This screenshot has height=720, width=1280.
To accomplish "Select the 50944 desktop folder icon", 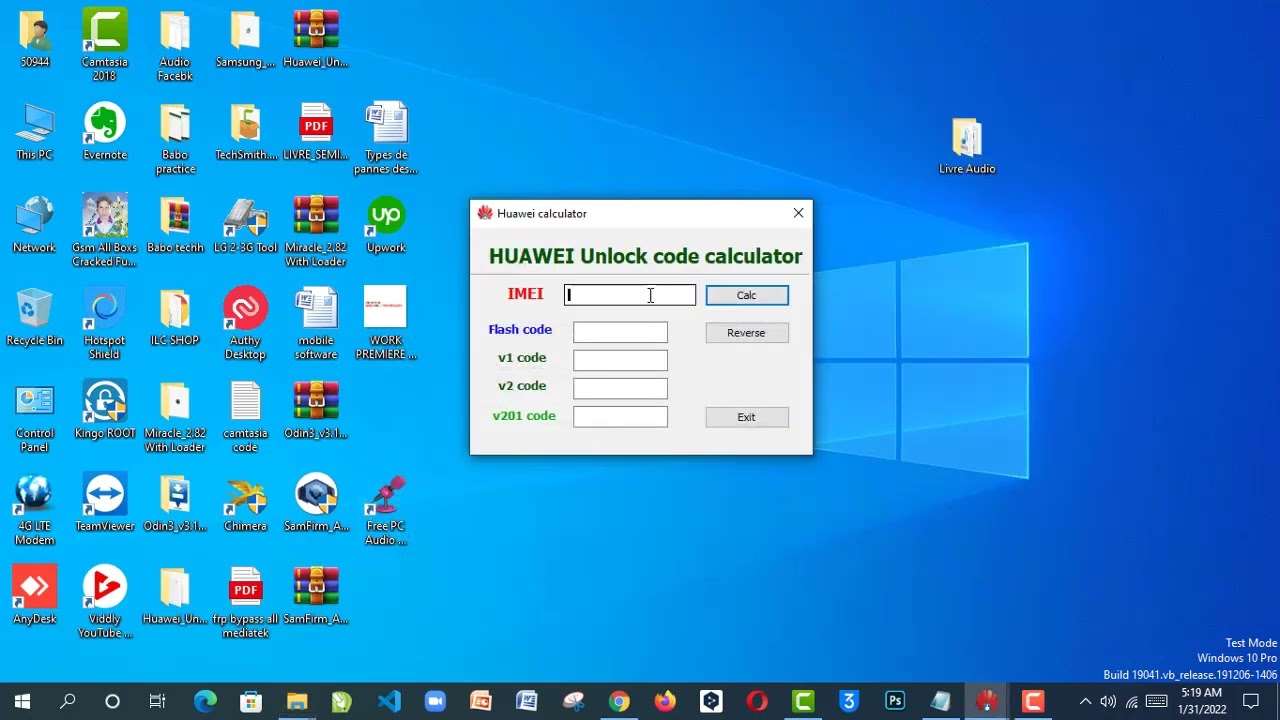I will [35, 40].
